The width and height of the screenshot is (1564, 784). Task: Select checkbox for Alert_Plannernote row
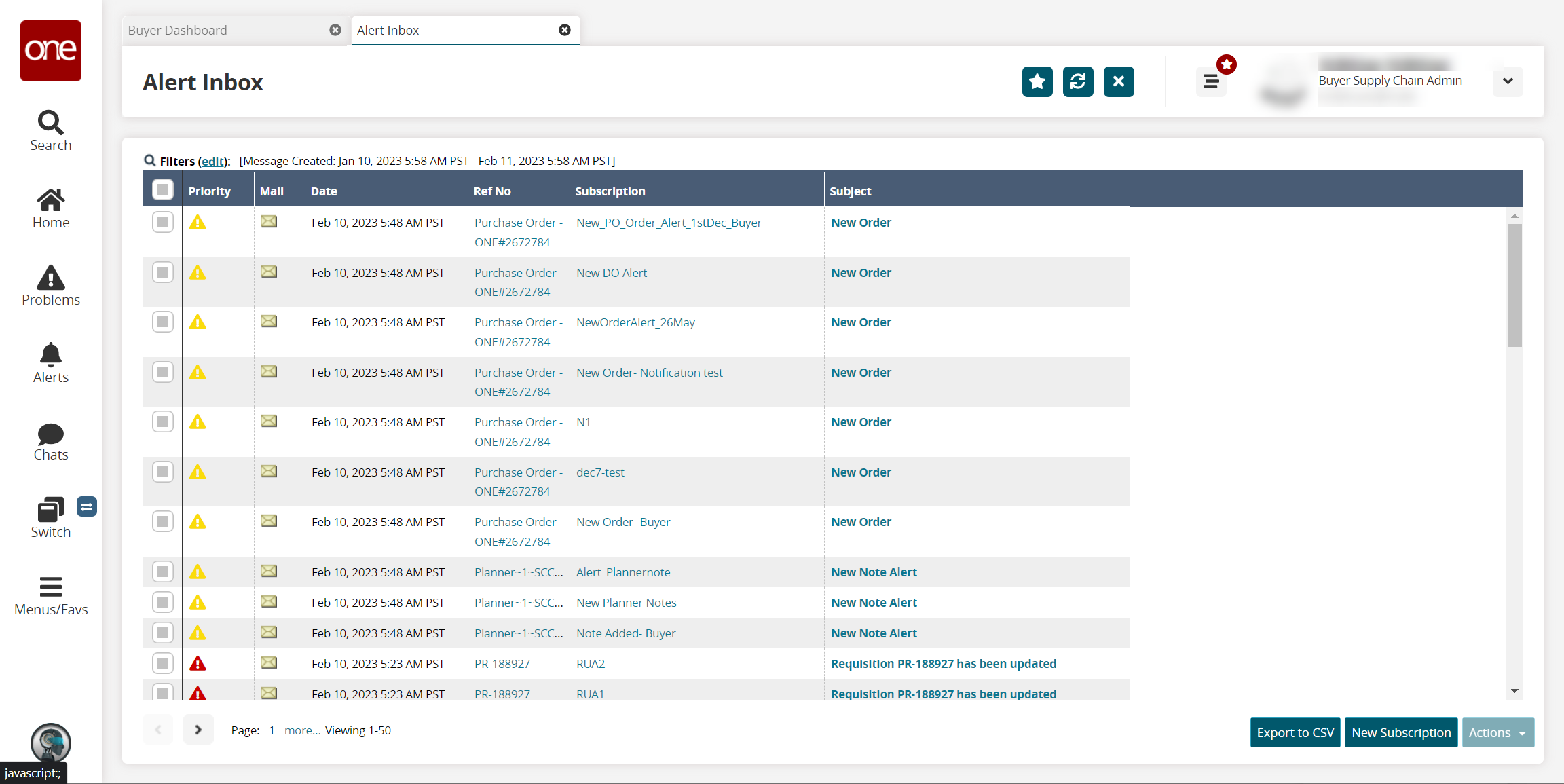pyautogui.click(x=163, y=572)
